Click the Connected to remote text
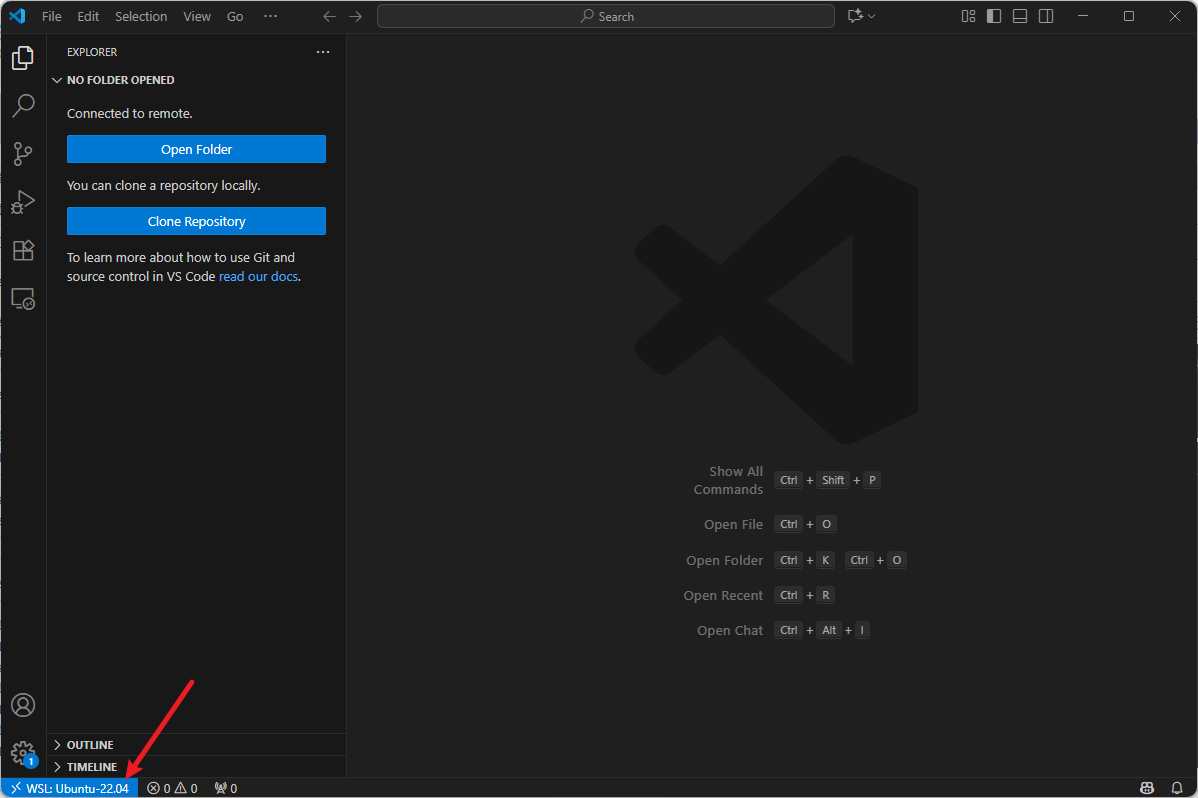Image resolution: width=1198 pixels, height=798 pixels. [x=130, y=113]
